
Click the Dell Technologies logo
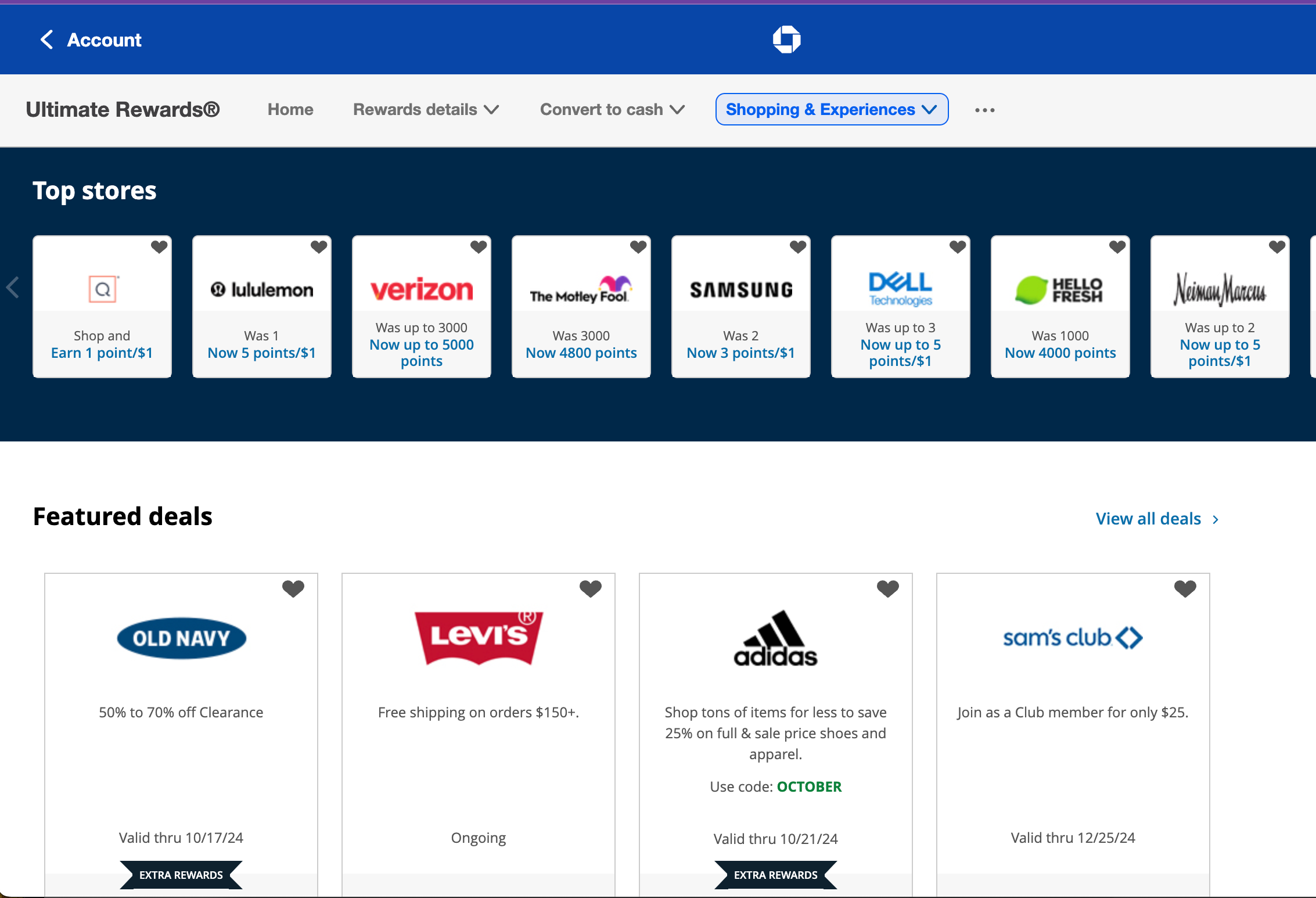click(x=900, y=288)
